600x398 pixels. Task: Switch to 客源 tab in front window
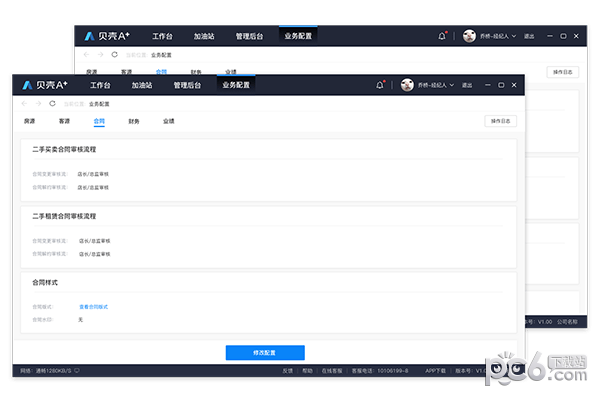tap(64, 121)
